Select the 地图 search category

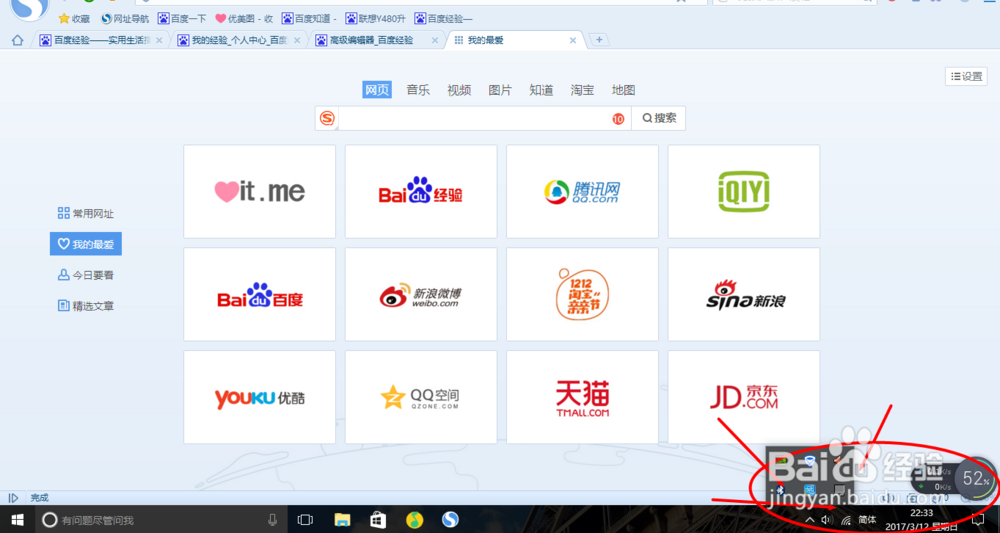(x=623, y=90)
